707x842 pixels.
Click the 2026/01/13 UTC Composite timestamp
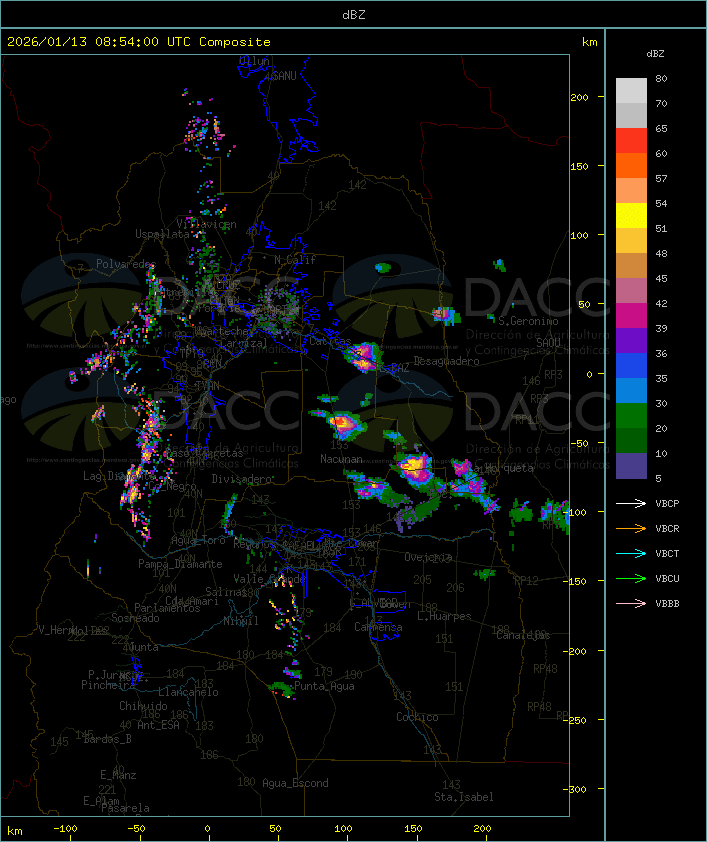[139, 42]
